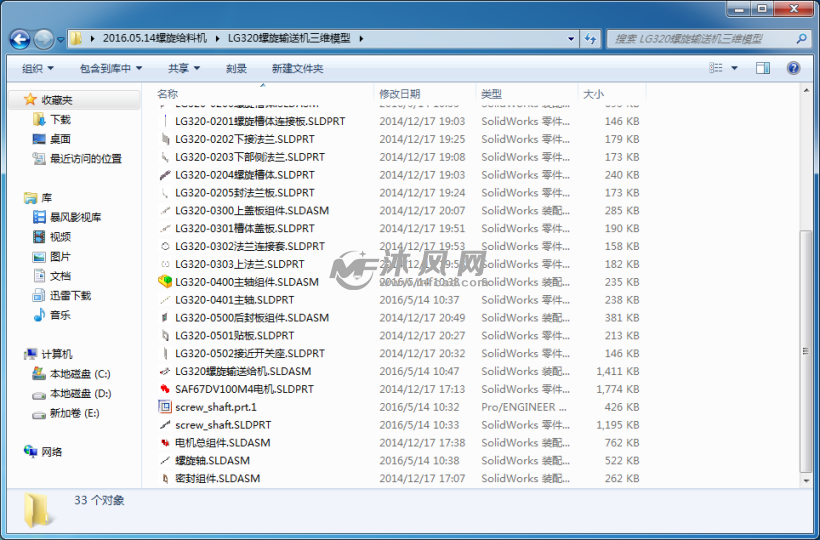Sort by 修改日期 column header
Screen dimensions: 820x540
tap(400, 94)
